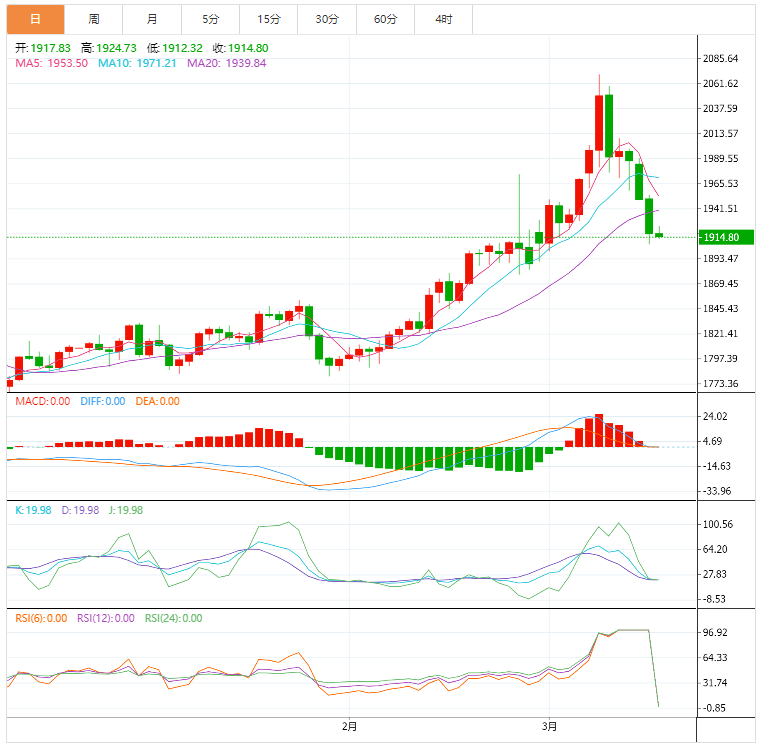Select the 周 (weekly) timeframe tab
This screenshot has height=753, width=769.
(x=93, y=19)
